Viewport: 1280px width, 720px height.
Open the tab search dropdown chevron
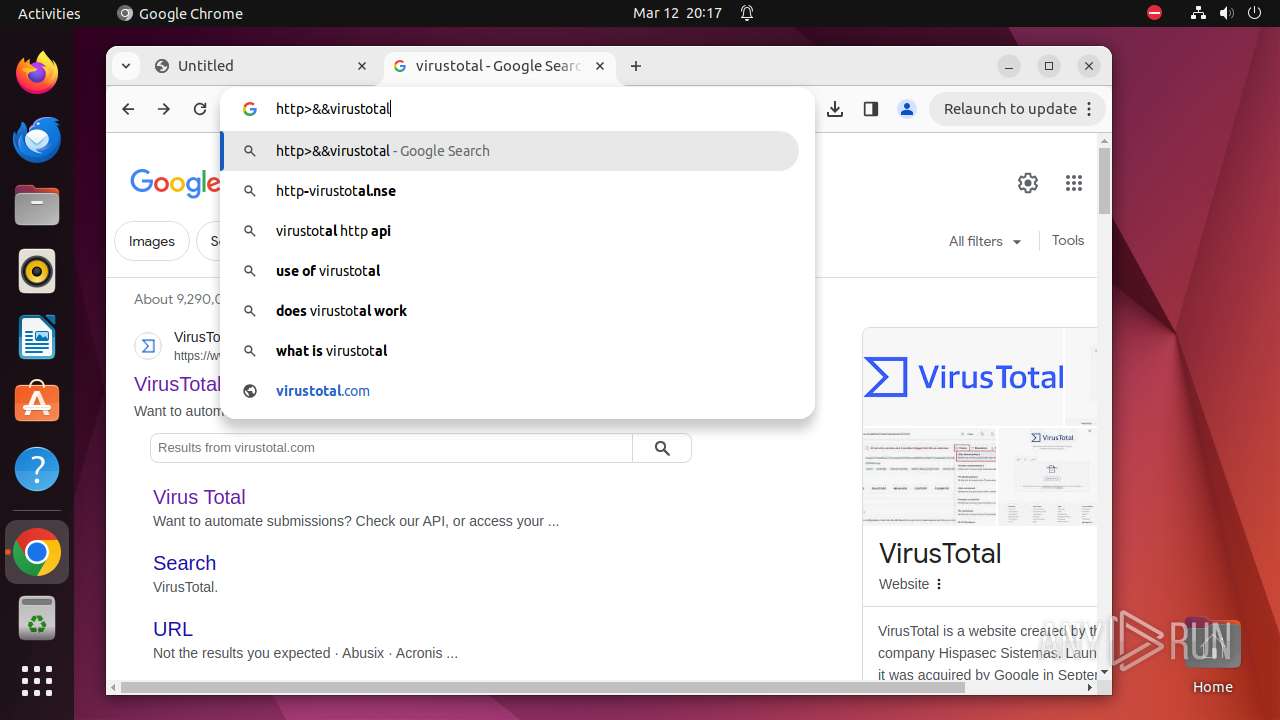[x=125, y=66]
